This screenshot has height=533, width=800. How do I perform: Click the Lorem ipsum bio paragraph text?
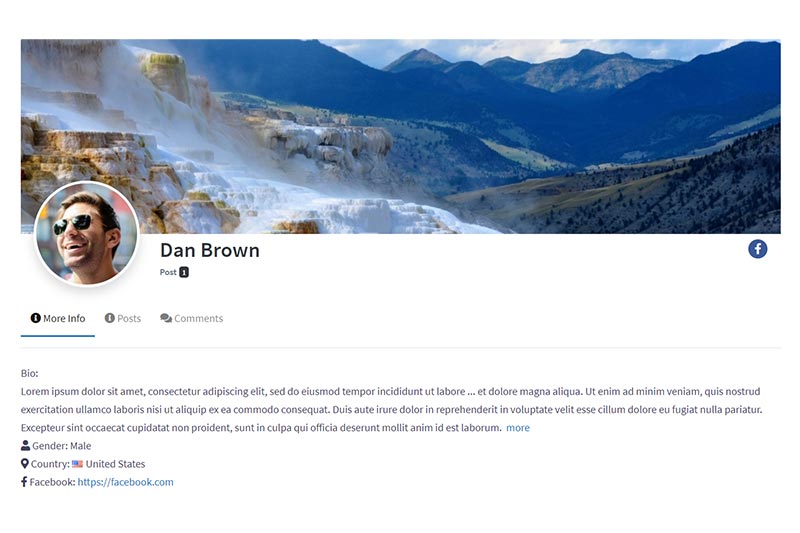[x=391, y=410]
